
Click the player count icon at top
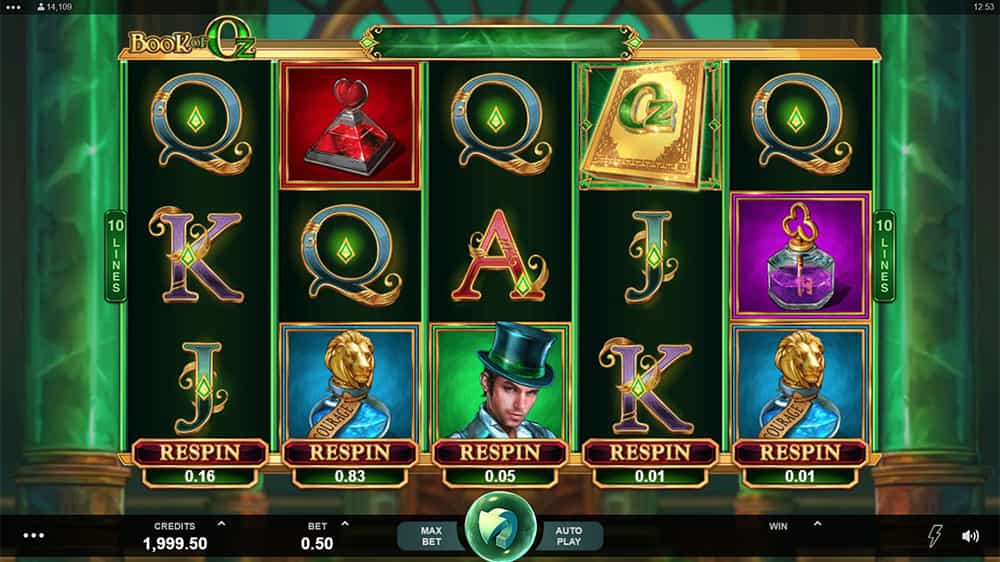[x=41, y=7]
